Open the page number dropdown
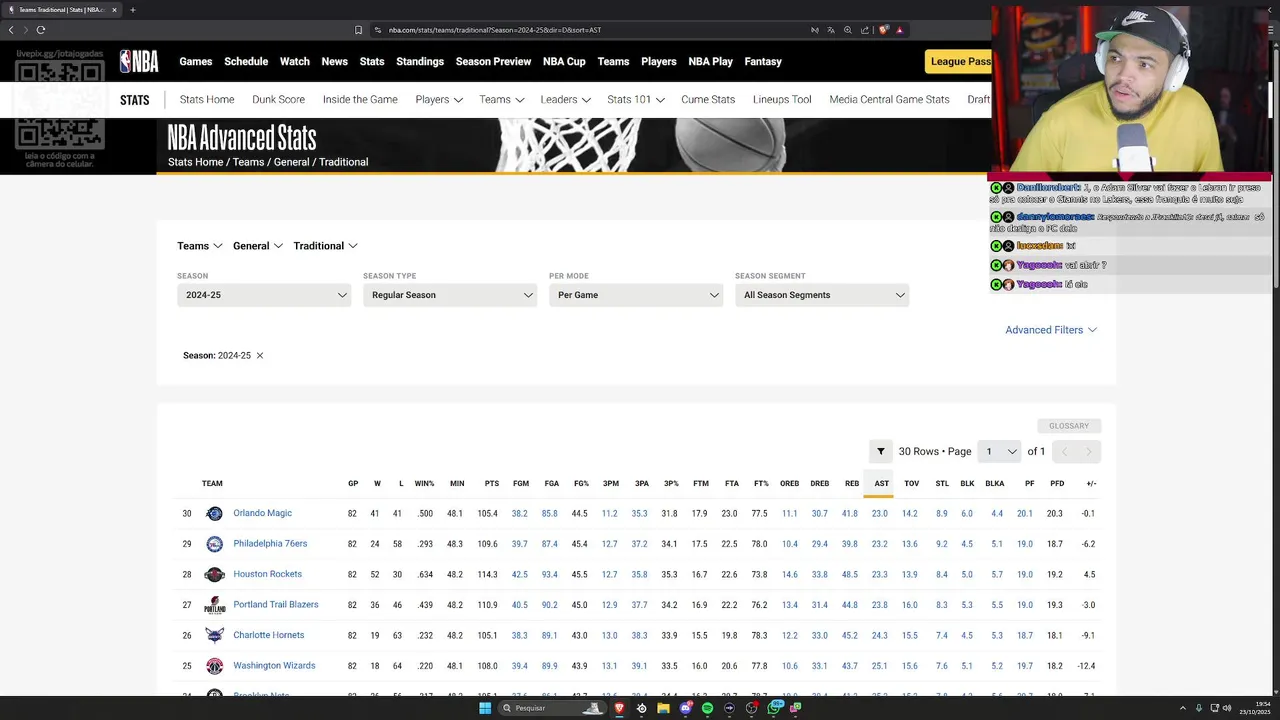Viewport: 1280px width, 720px height. tap(999, 451)
